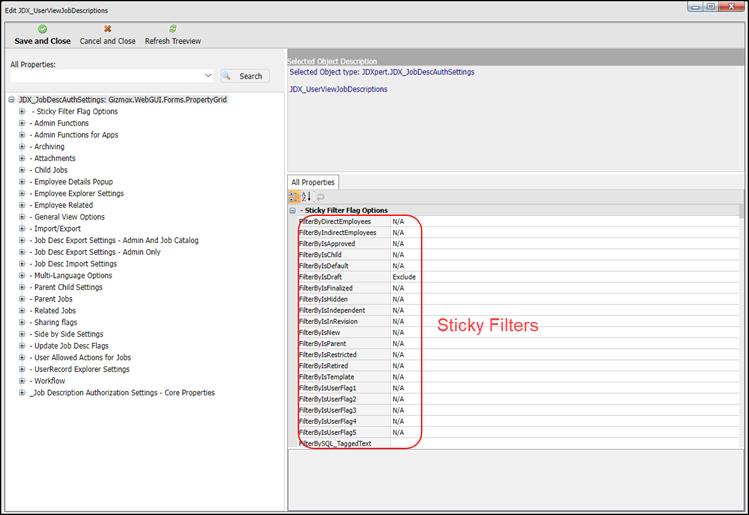Expand the Workflow tree node
The height and width of the screenshot is (515, 749).
22,381
